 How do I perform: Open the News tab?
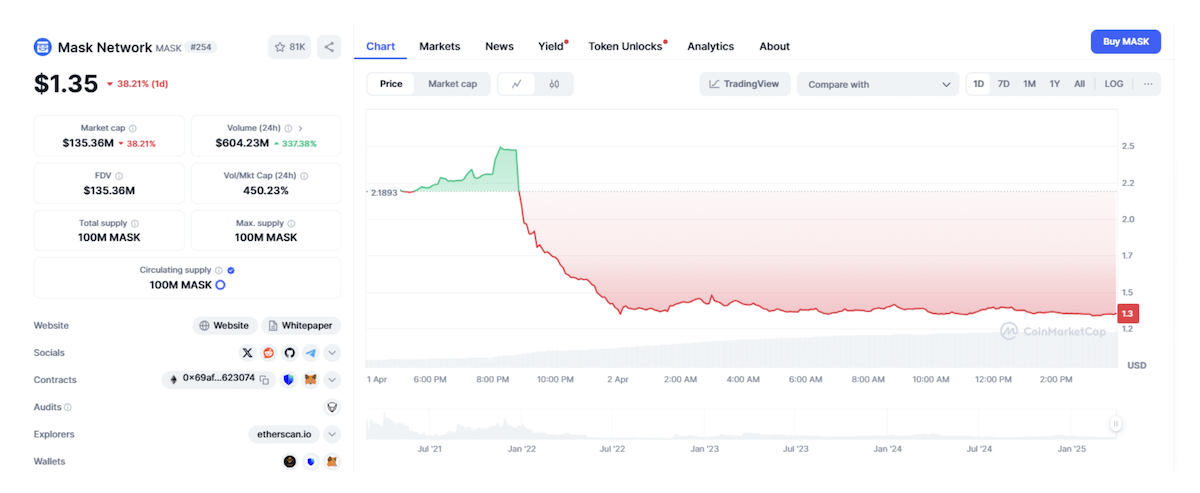point(499,46)
